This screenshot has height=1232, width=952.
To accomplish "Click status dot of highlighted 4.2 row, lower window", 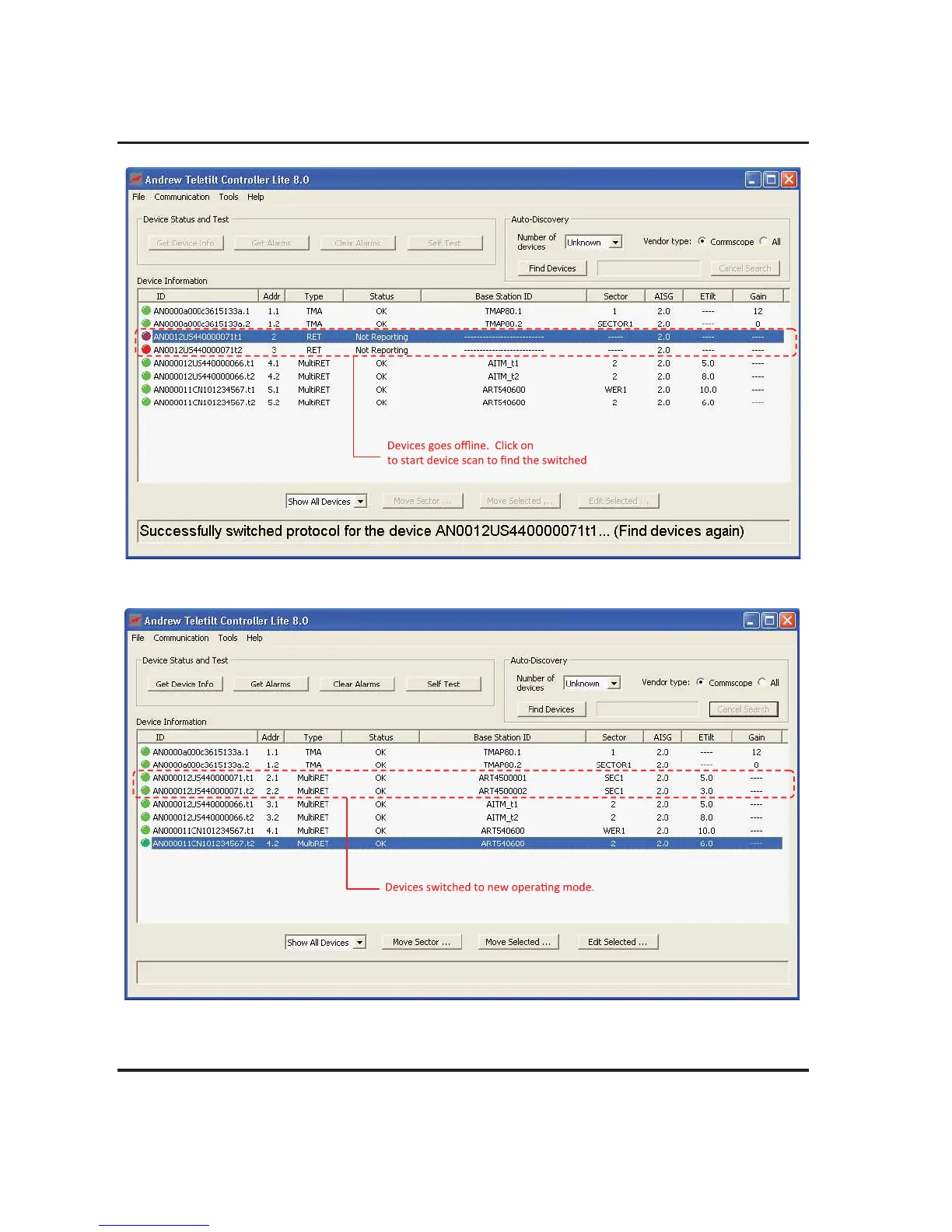I will [145, 843].
